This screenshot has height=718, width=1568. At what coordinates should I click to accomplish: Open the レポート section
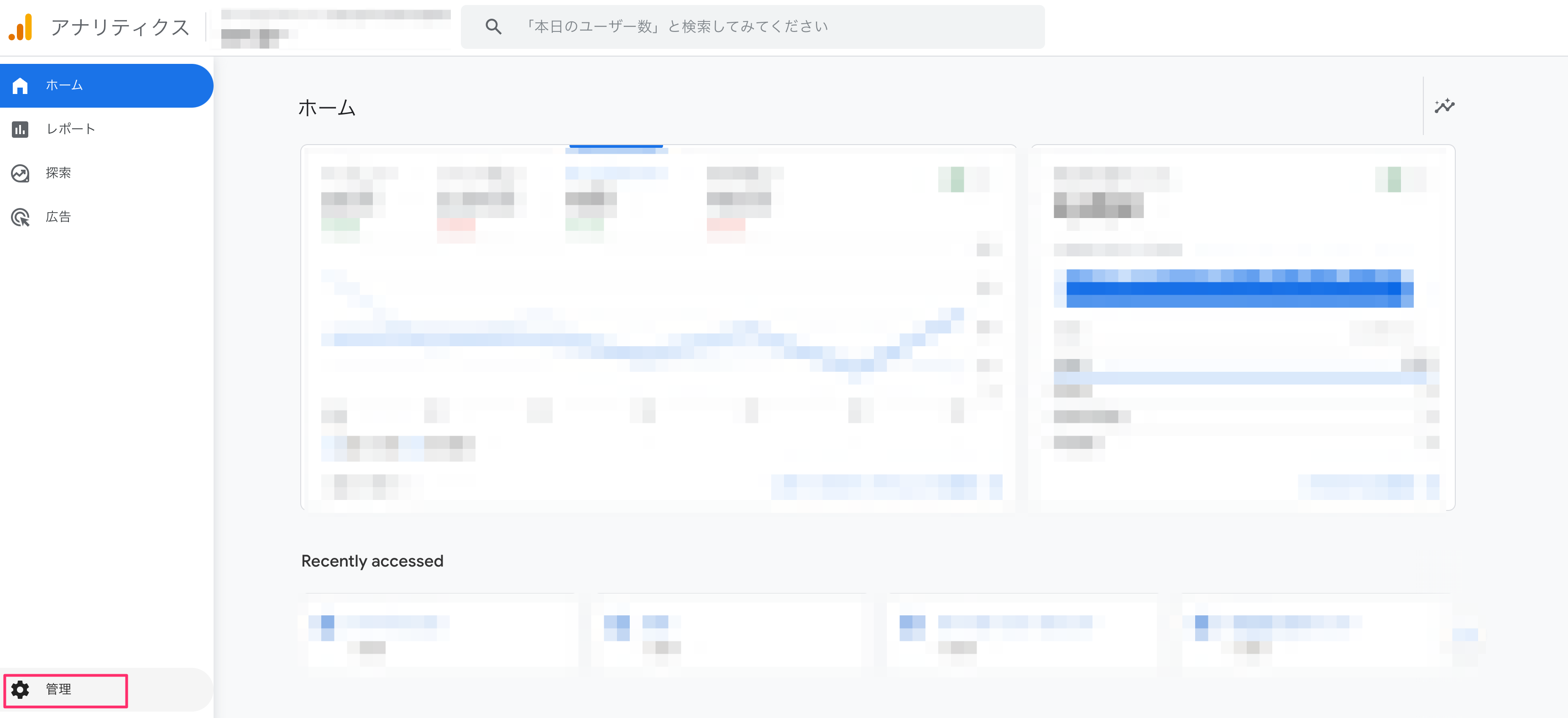click(x=106, y=129)
